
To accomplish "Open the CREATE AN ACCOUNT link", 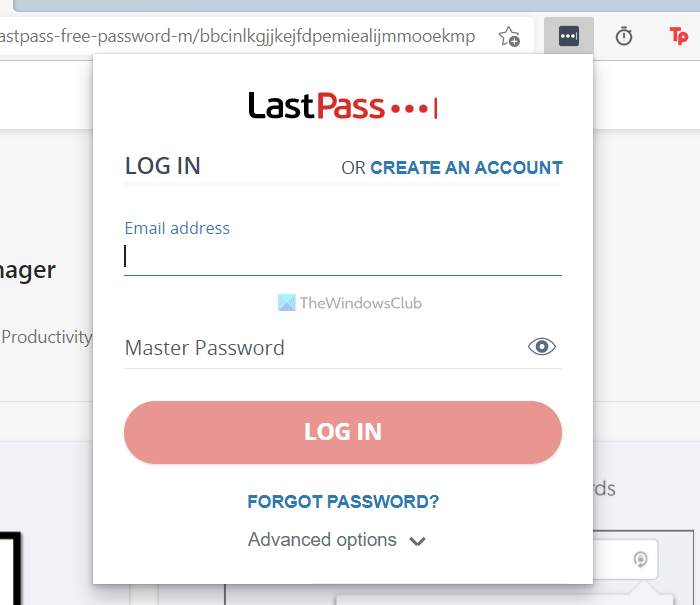I will point(466,168).
